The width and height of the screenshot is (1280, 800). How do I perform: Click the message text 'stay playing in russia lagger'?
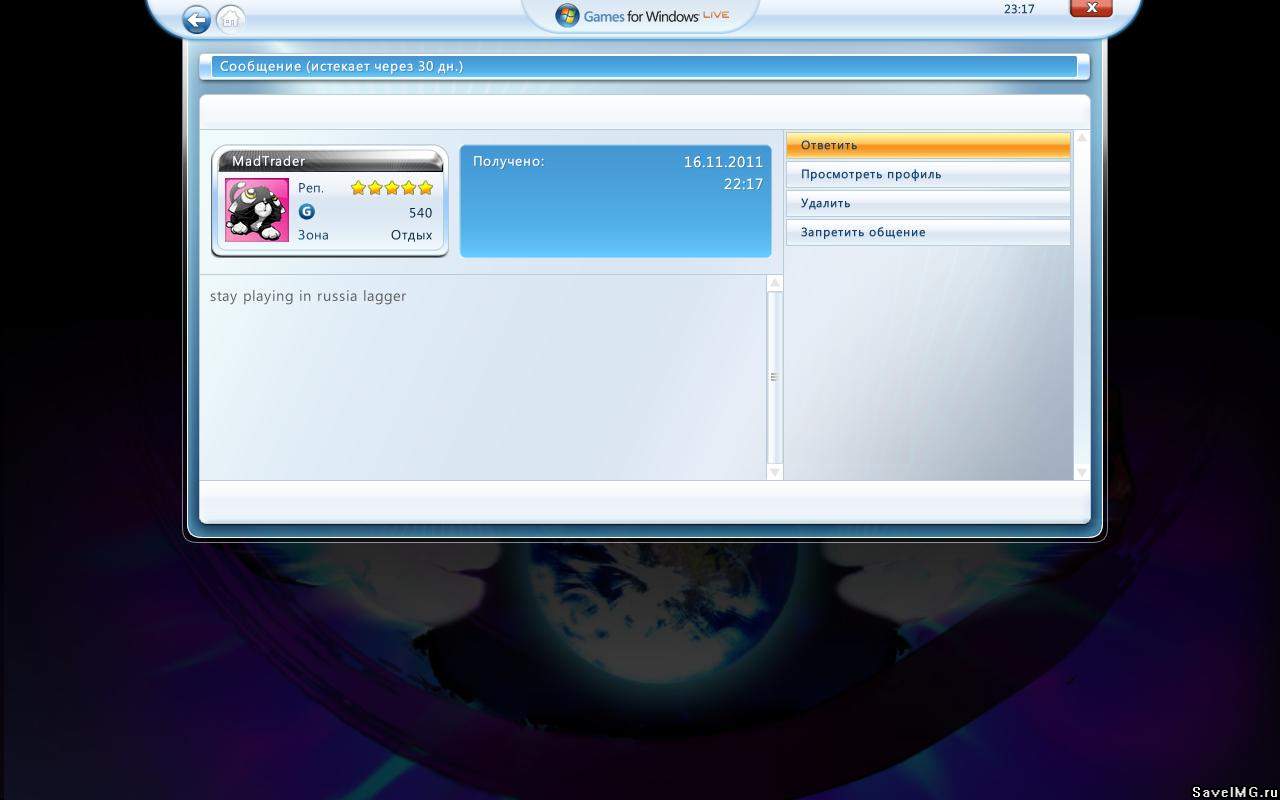(x=308, y=296)
